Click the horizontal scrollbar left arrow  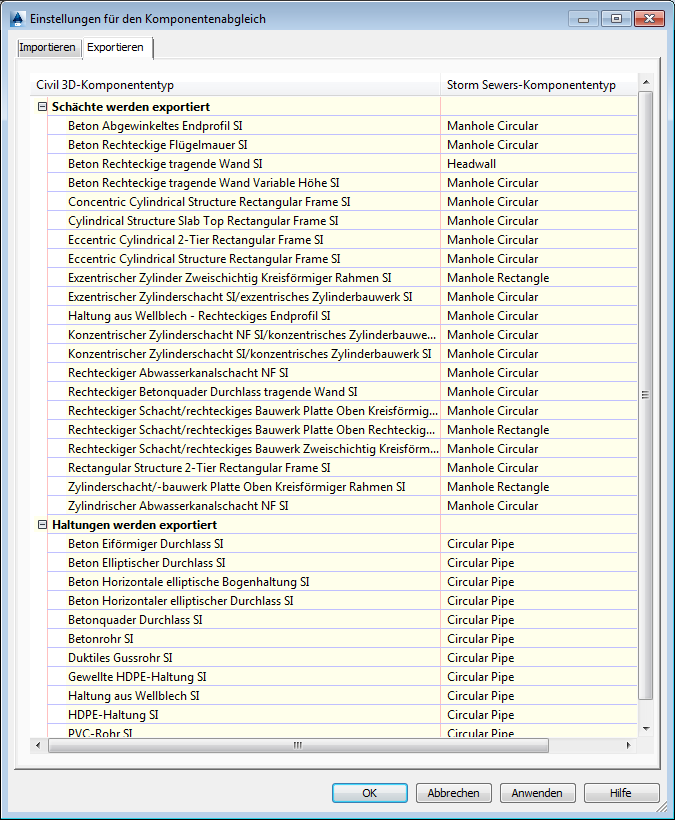[x=38, y=745]
